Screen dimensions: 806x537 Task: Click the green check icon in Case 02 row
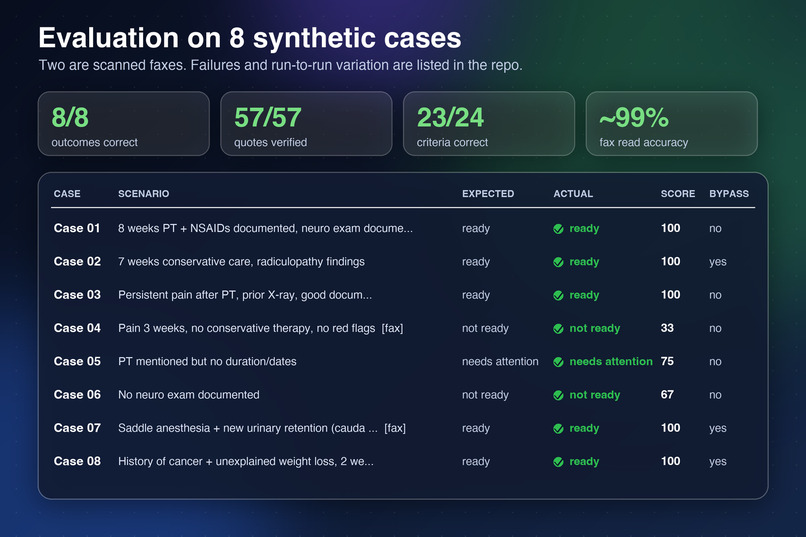[558, 262]
